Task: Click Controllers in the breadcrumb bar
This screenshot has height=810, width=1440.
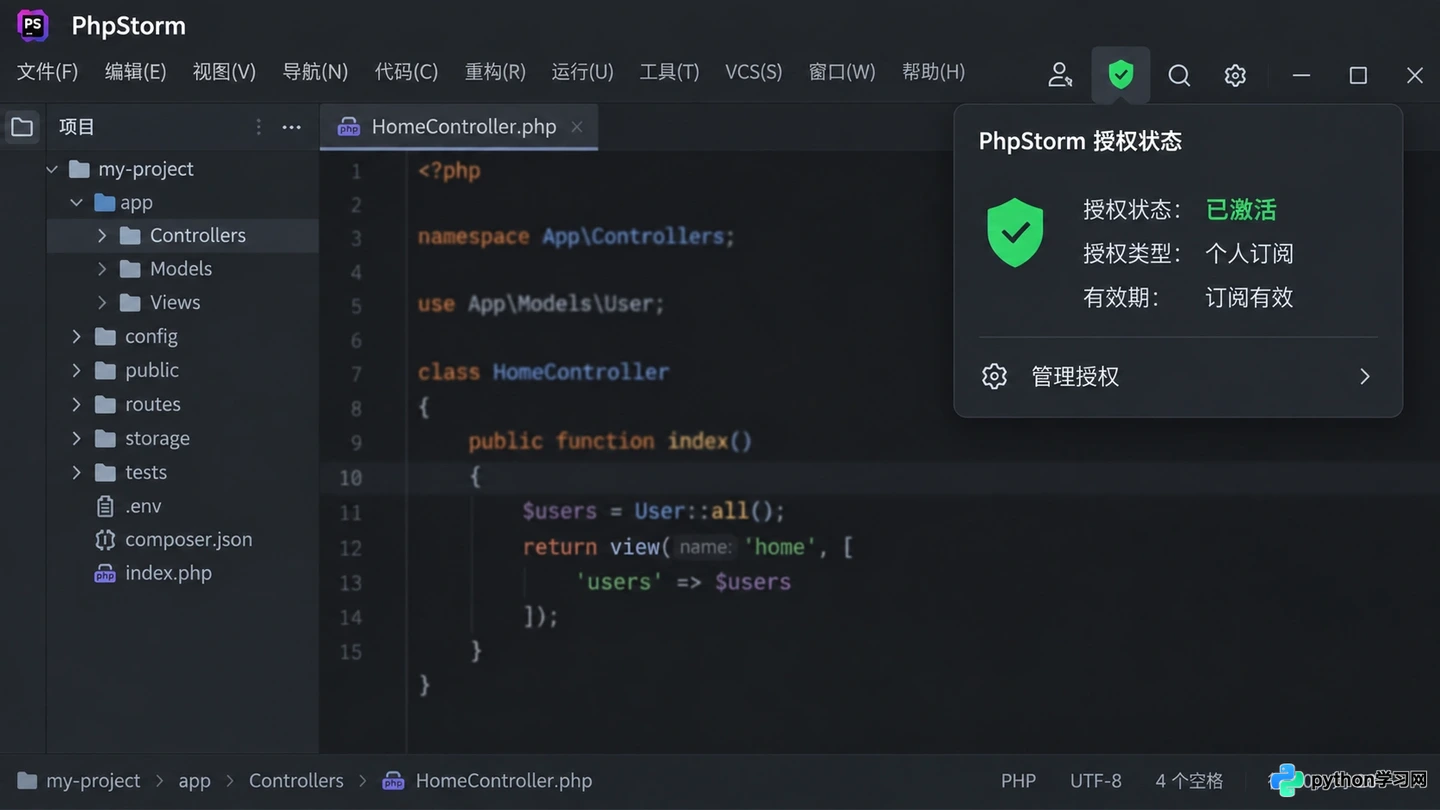Action: (296, 781)
